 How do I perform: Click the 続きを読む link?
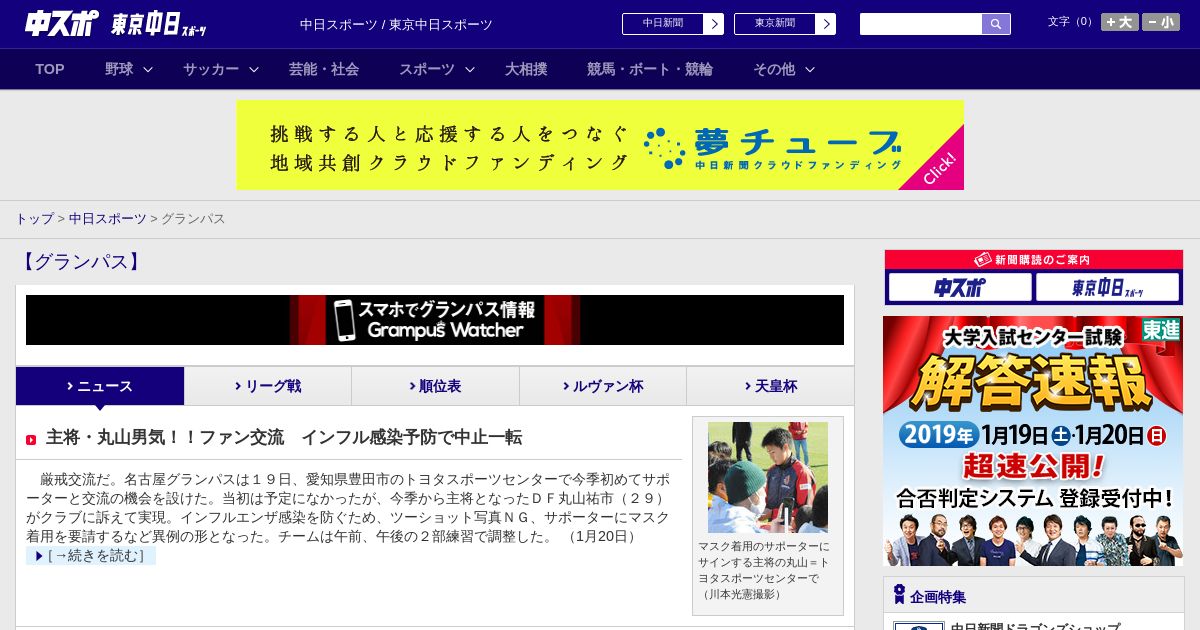(91, 555)
